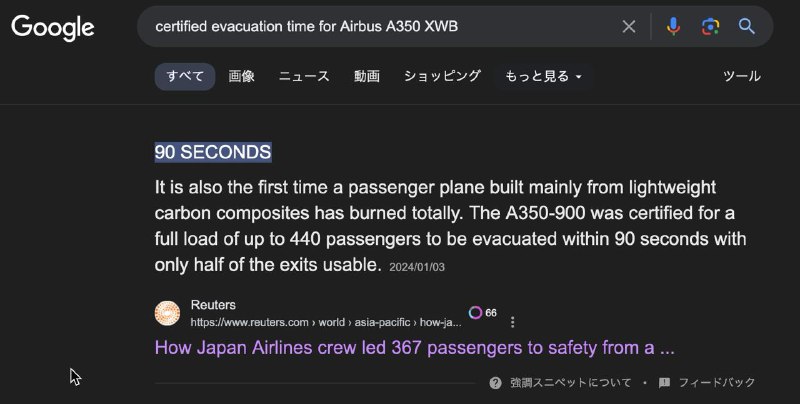Open the ニュース tab

click(304, 77)
